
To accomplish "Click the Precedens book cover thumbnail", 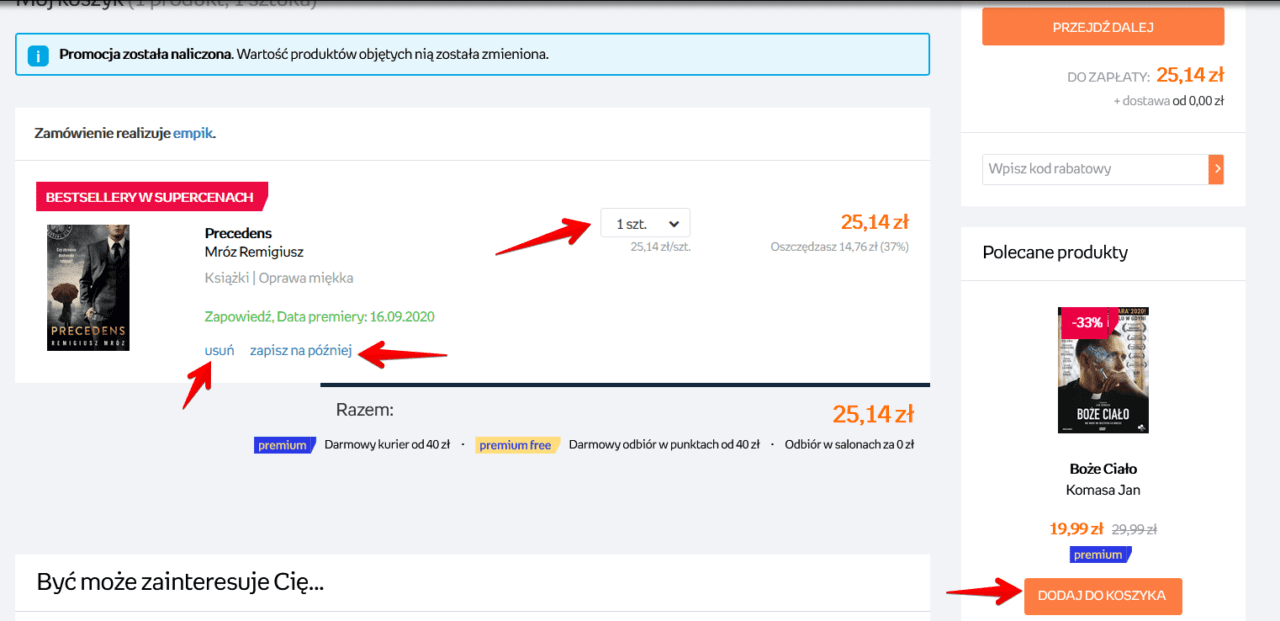I will point(88,287).
